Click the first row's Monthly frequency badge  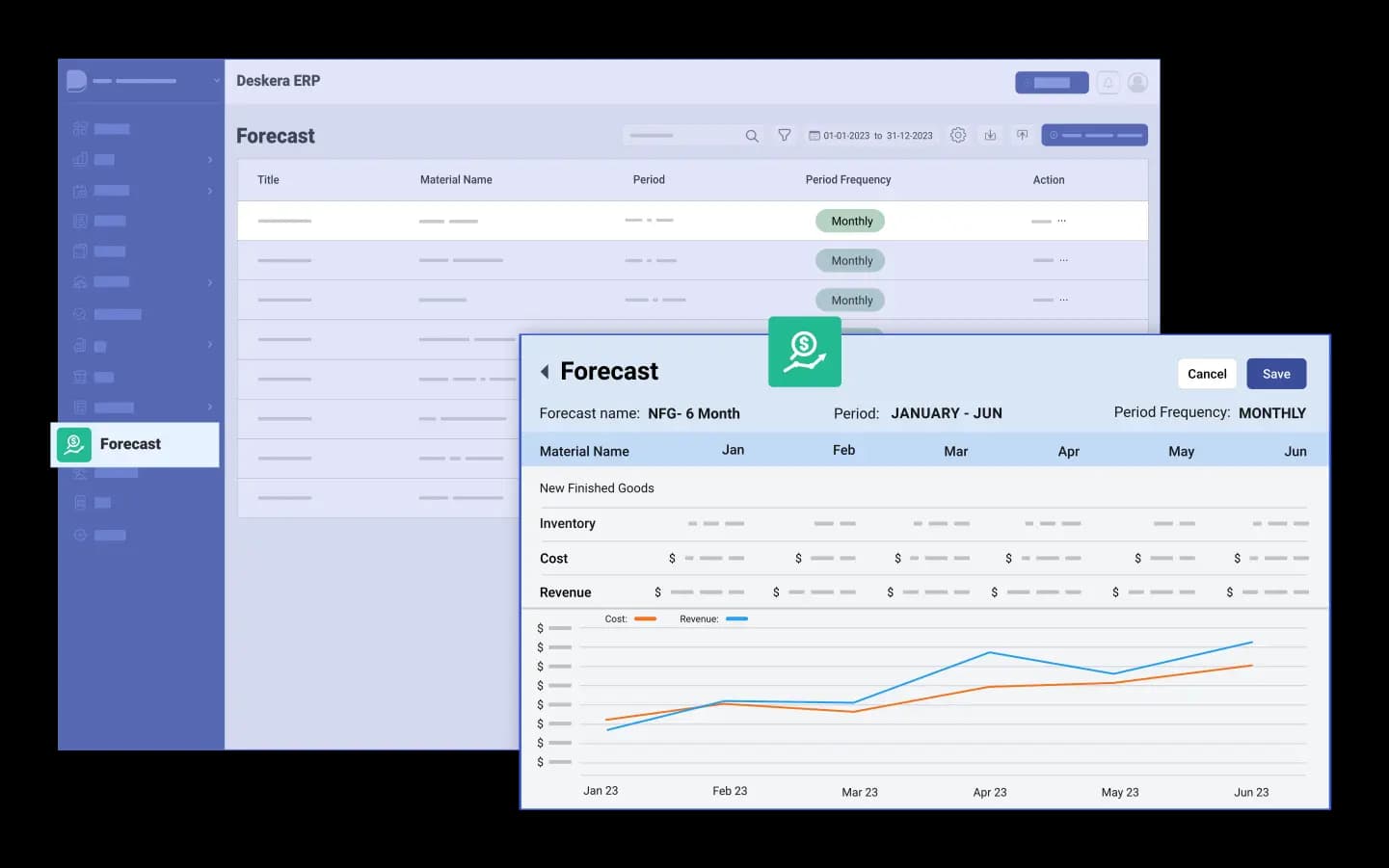point(851,222)
